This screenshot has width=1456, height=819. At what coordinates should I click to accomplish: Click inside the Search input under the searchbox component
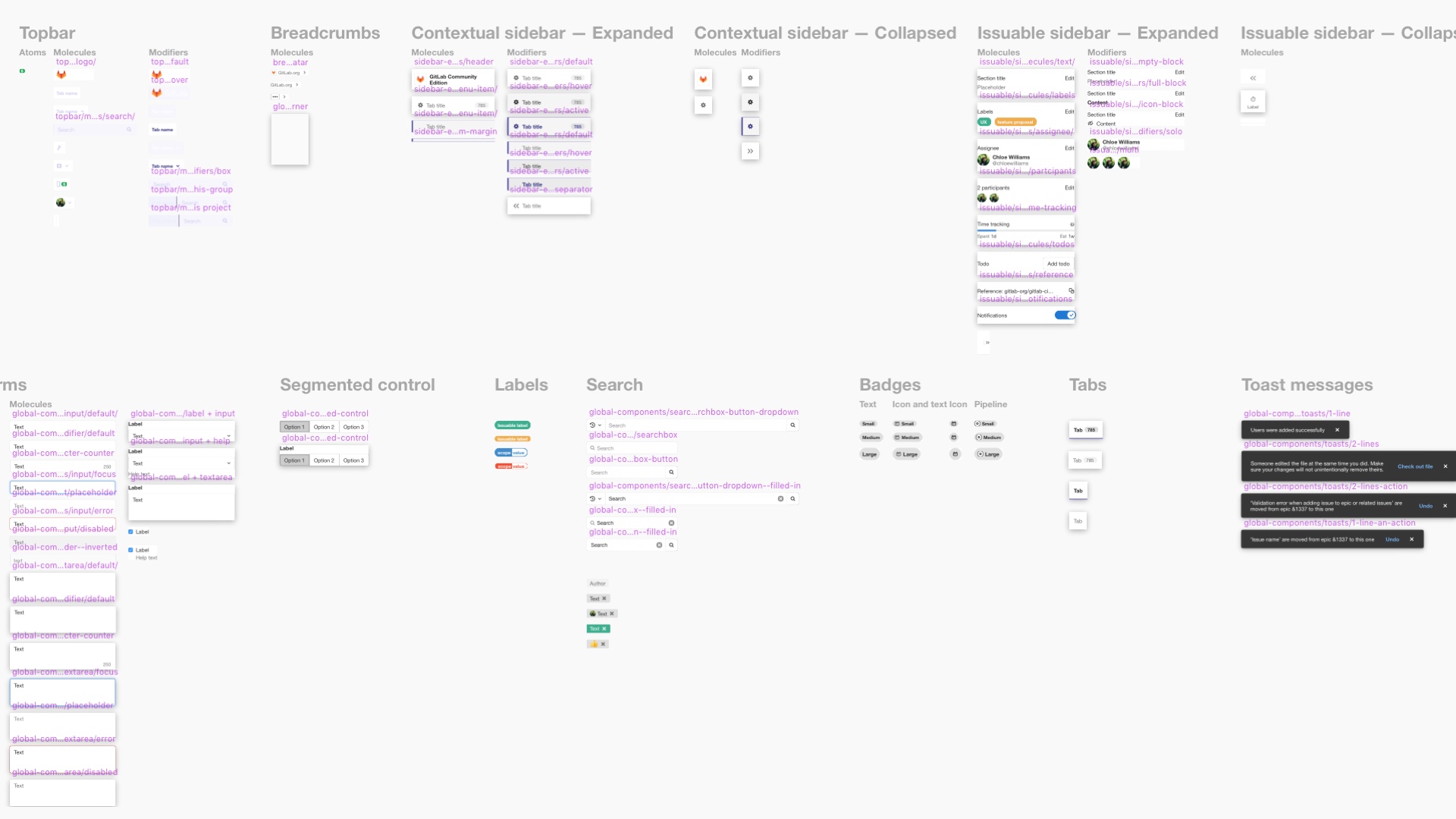(x=632, y=448)
